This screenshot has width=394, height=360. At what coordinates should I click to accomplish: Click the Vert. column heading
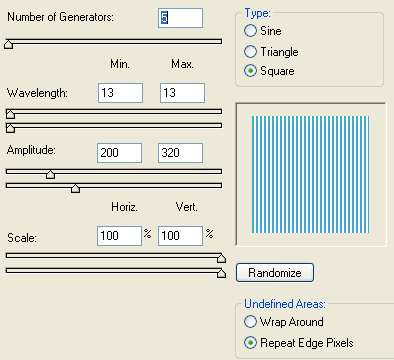[186, 207]
